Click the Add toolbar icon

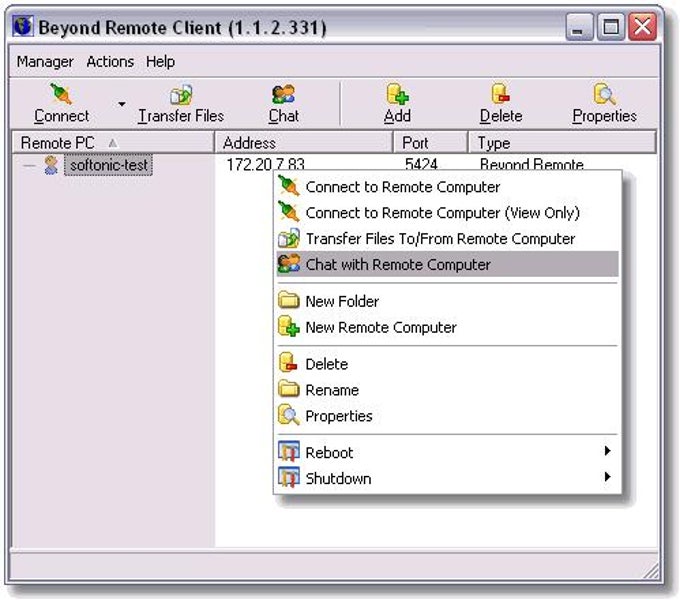point(397,94)
